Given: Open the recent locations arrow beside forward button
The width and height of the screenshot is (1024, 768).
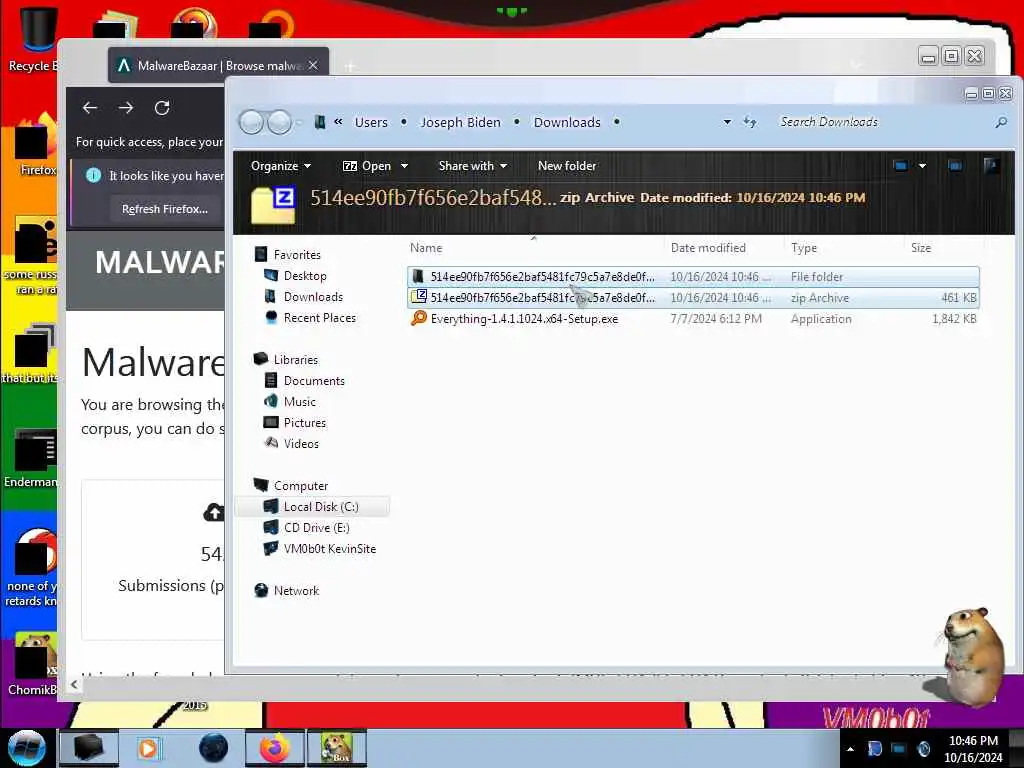Looking at the screenshot, I should click(x=299, y=122).
